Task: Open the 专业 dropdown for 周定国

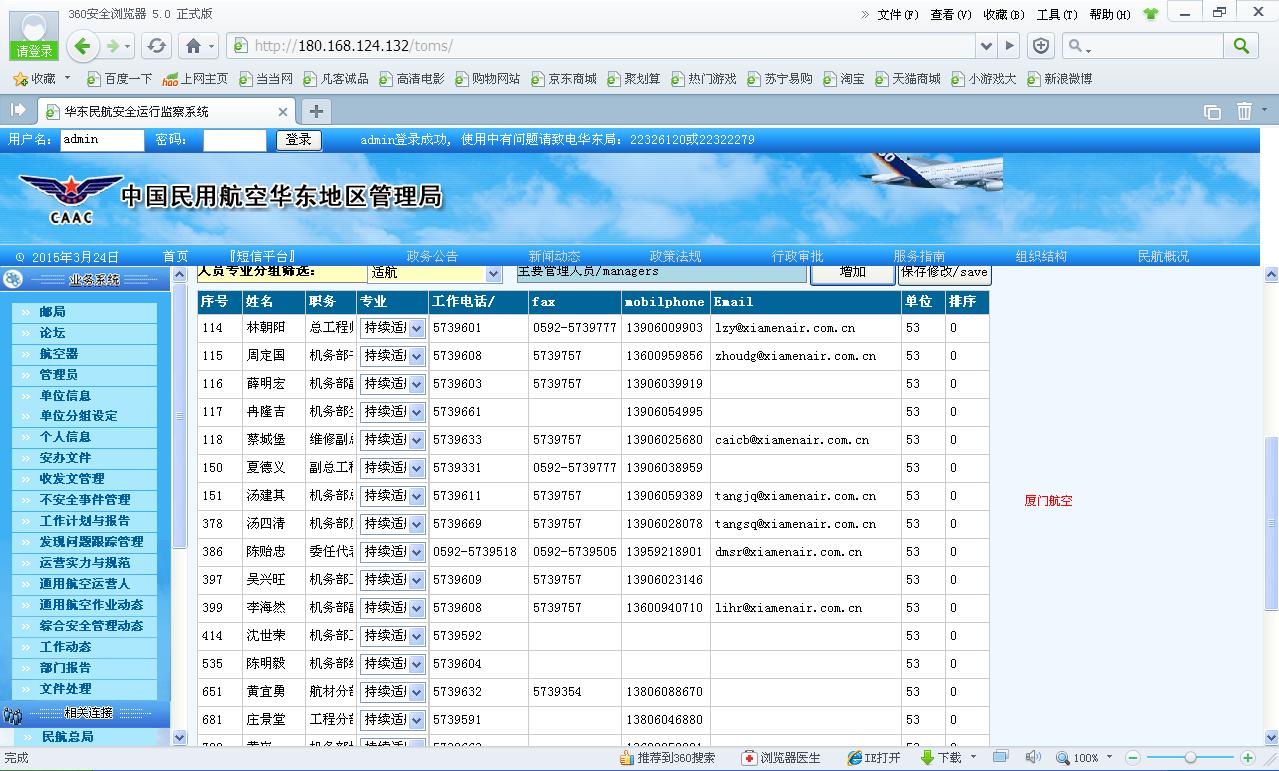Action: pyautogui.click(x=417, y=356)
